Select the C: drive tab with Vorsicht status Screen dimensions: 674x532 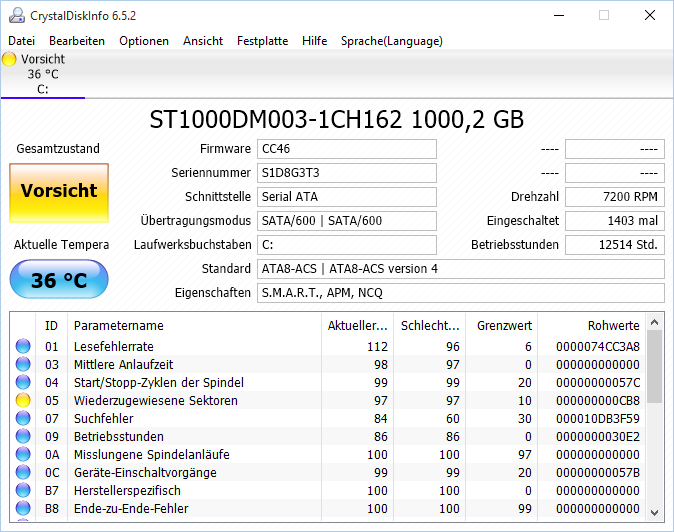point(43,74)
